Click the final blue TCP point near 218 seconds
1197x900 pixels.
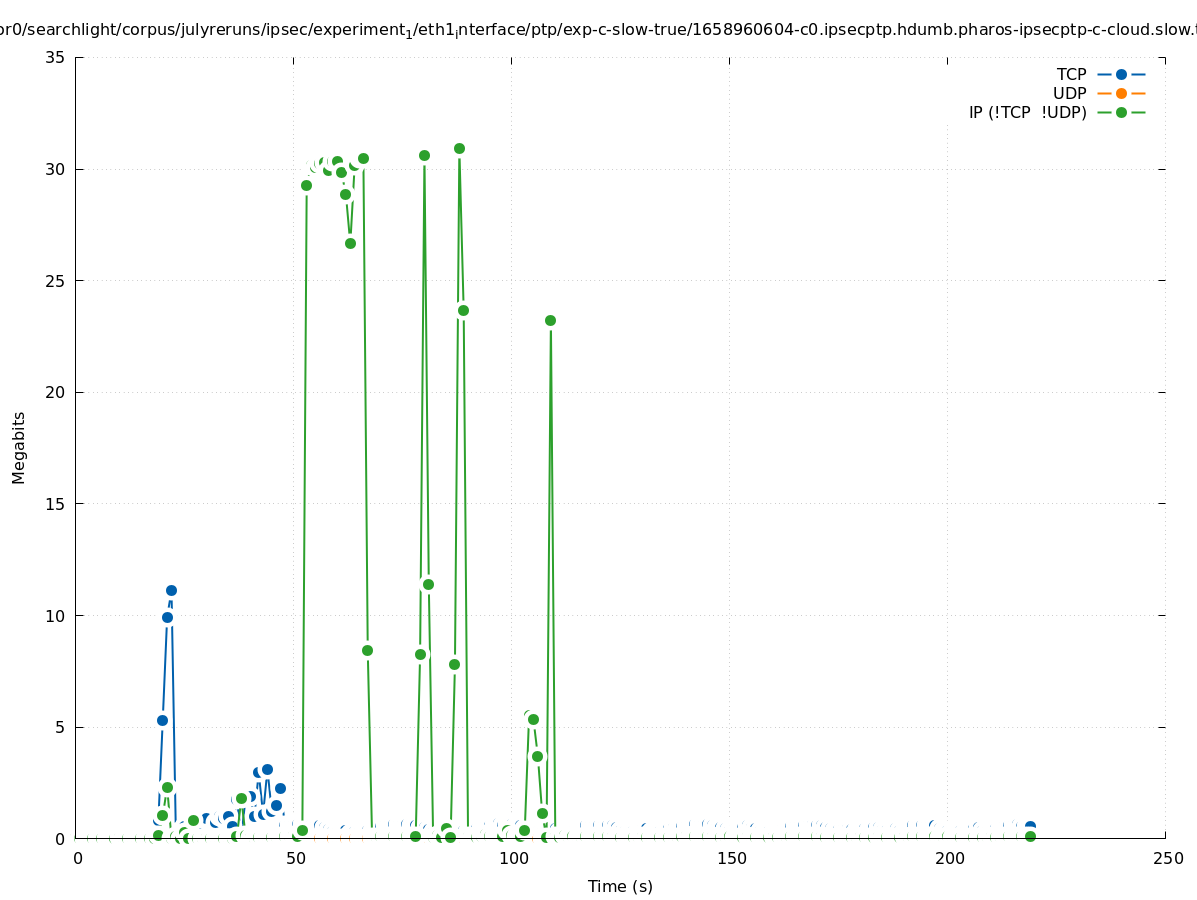pyautogui.click(x=1030, y=826)
